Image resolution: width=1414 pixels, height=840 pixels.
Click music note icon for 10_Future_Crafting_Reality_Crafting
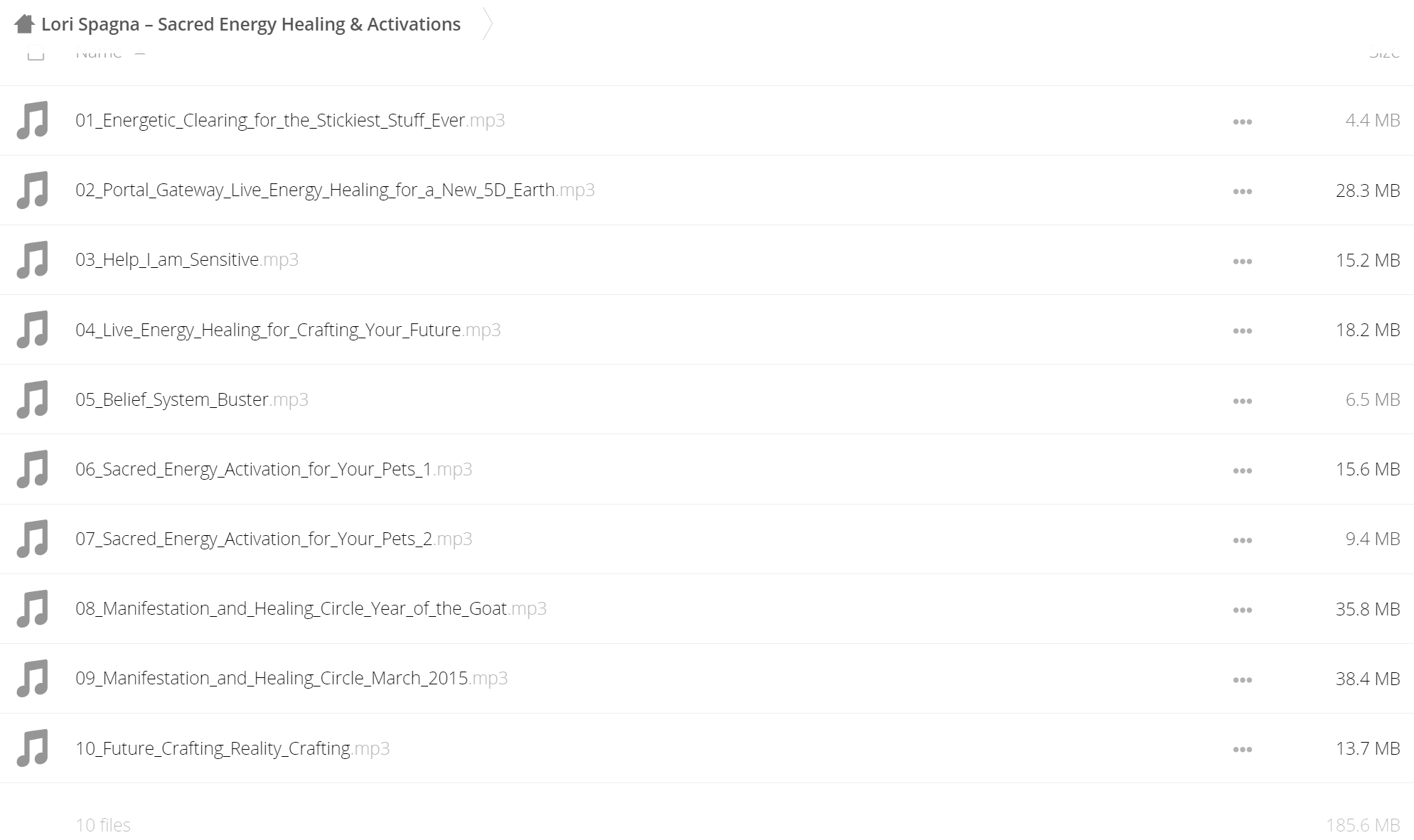click(33, 748)
